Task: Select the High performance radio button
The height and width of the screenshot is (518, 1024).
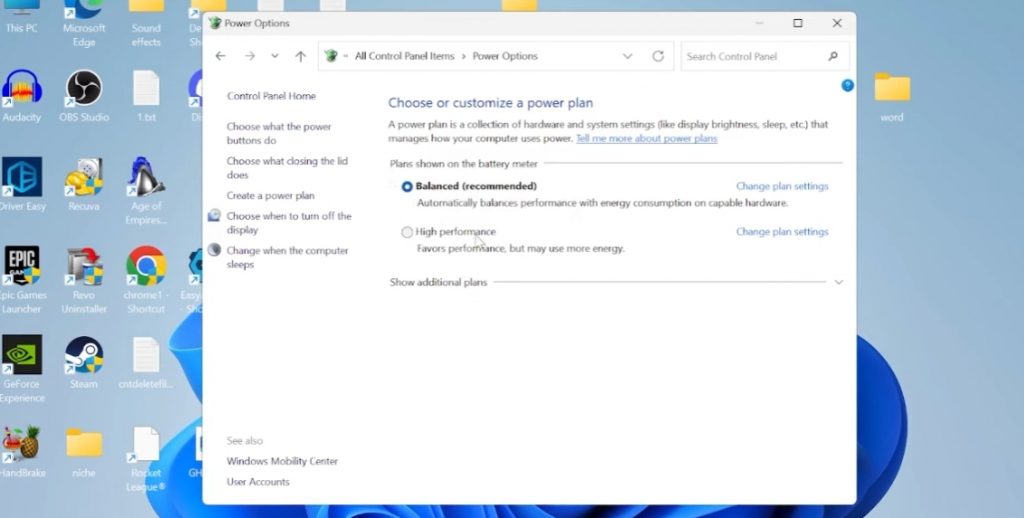Action: [x=407, y=232]
